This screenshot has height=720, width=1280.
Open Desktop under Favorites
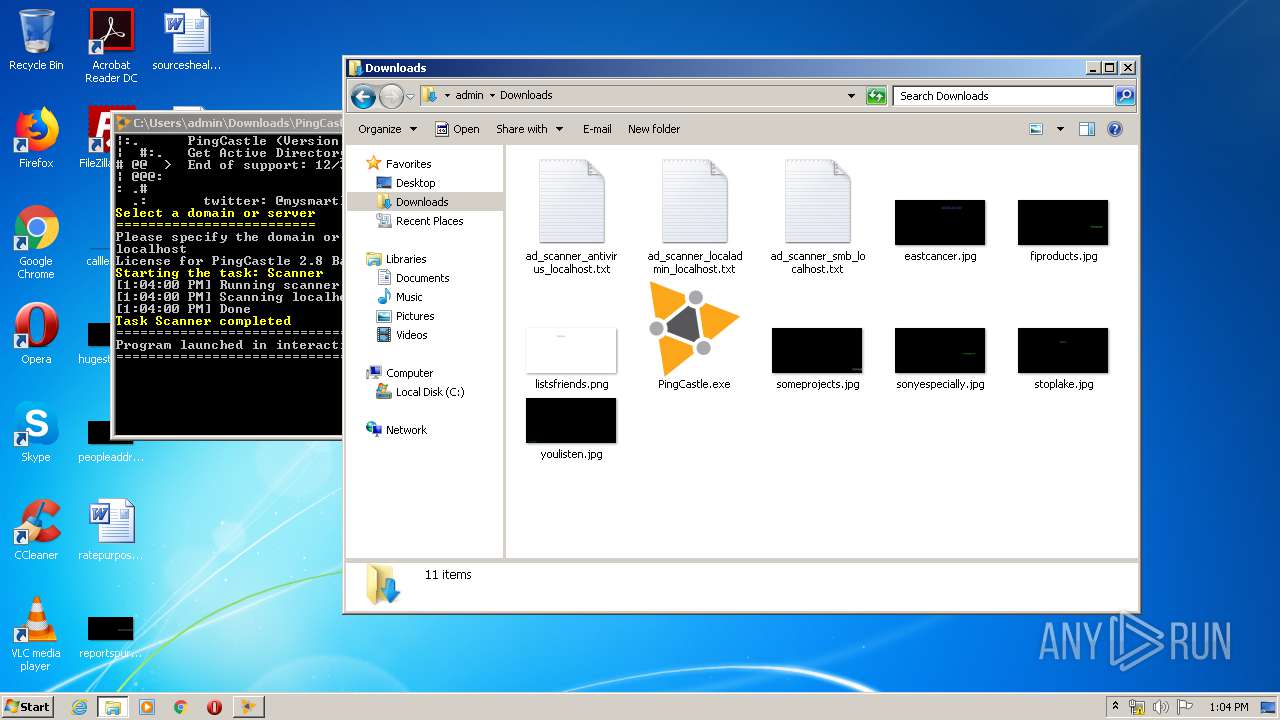415,183
